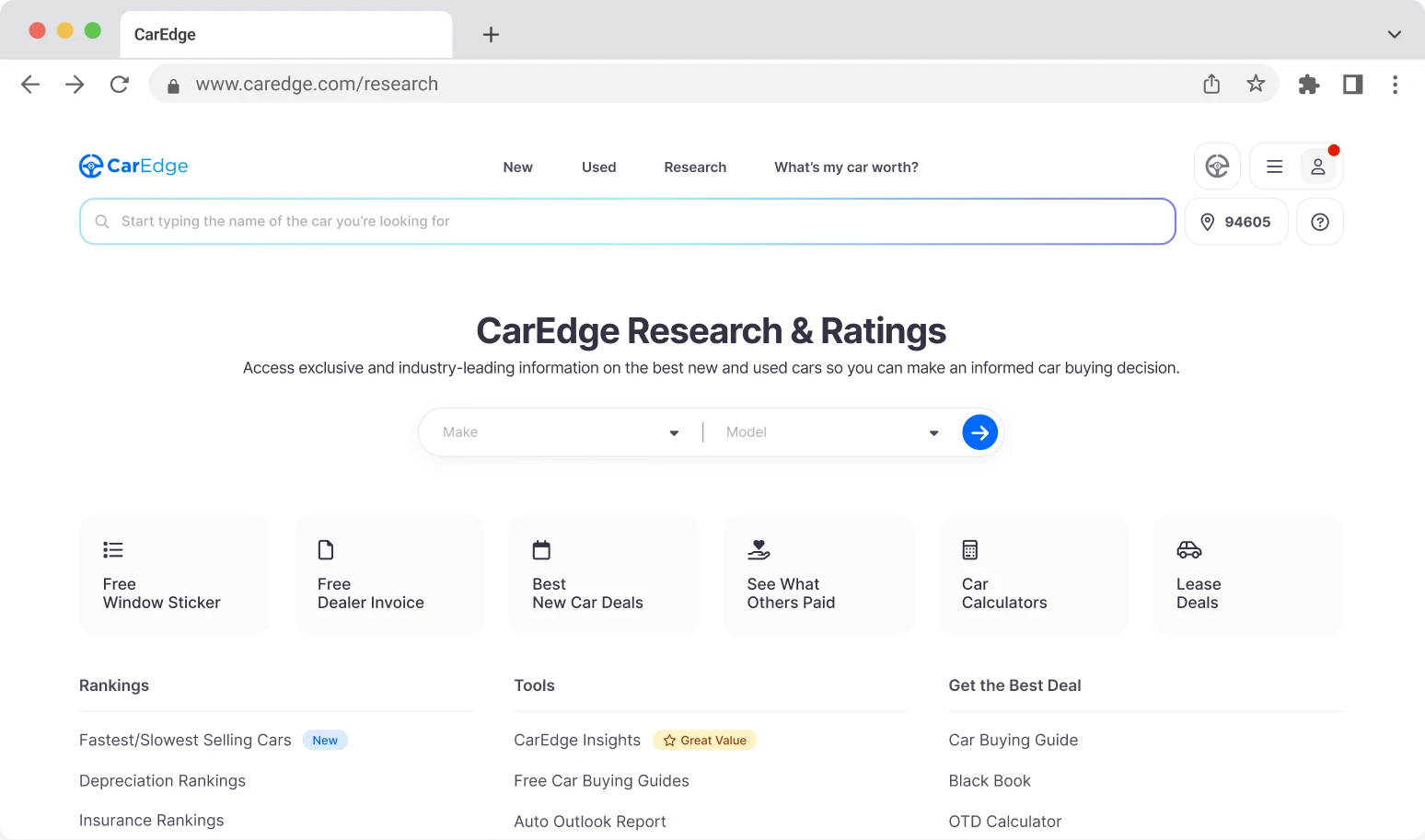Open Fastest/Slowest Selling Cars link
Image resolution: width=1425 pixels, height=840 pixels.
point(185,741)
